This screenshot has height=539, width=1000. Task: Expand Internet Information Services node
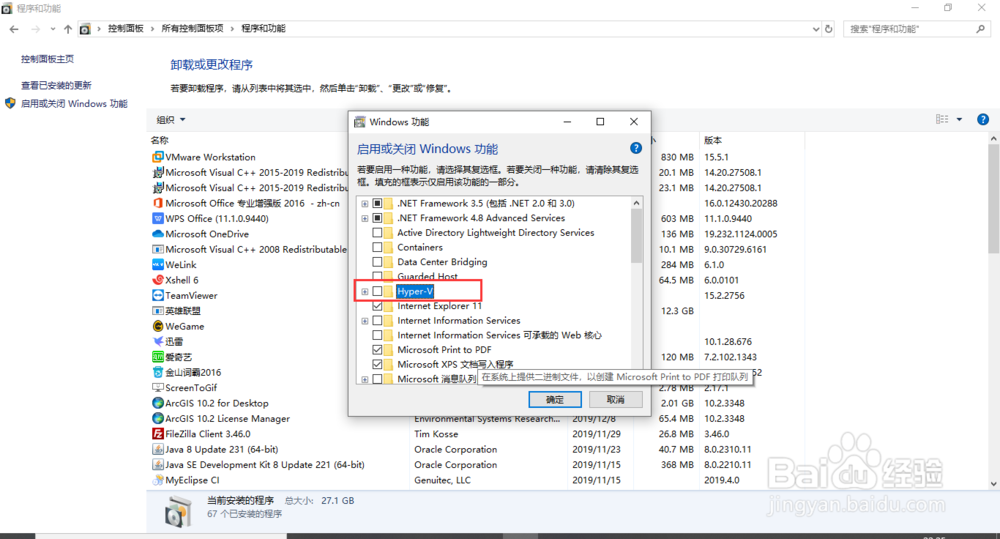365,321
